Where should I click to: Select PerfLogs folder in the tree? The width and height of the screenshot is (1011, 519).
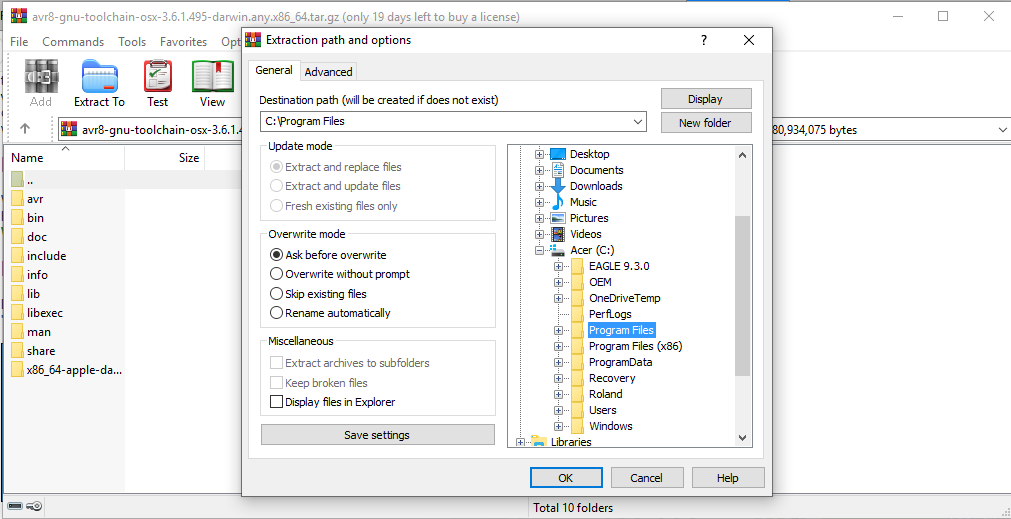click(x=608, y=314)
